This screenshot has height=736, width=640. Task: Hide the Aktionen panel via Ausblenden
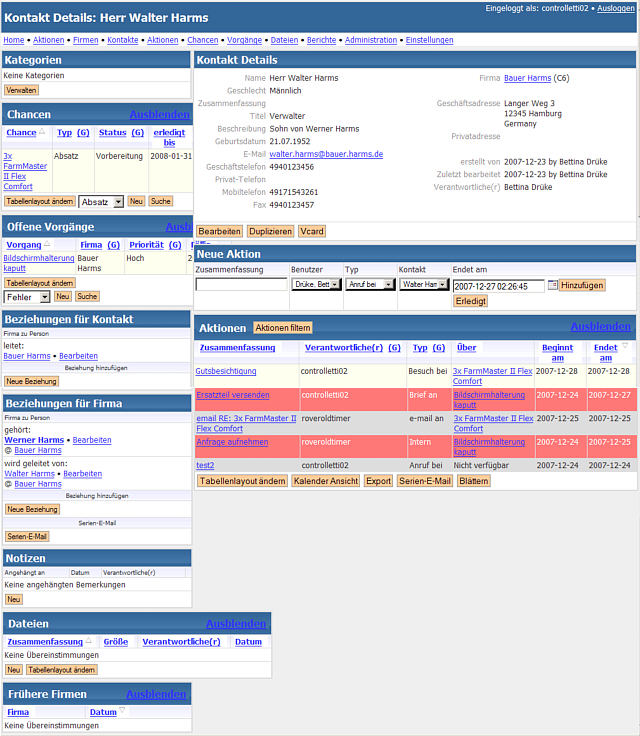pos(601,326)
